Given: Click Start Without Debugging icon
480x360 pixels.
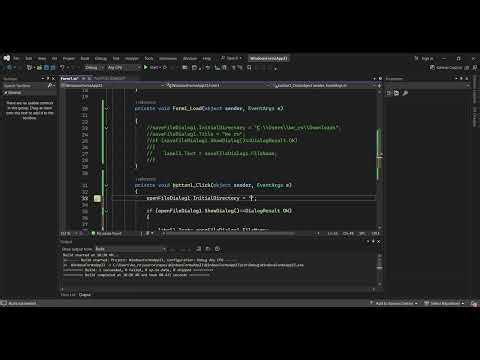Looking at the screenshot, I should (165, 68).
